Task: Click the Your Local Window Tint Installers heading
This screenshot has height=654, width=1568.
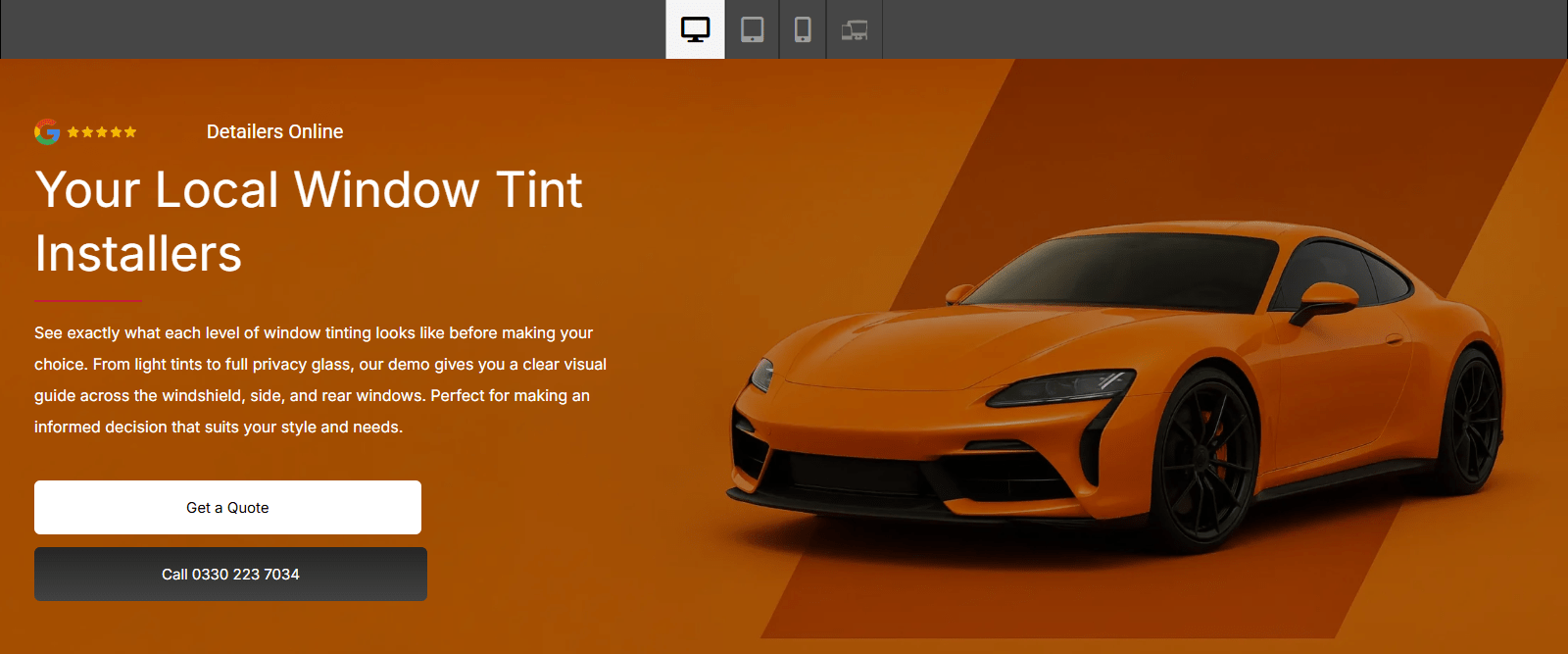Action: [x=309, y=222]
